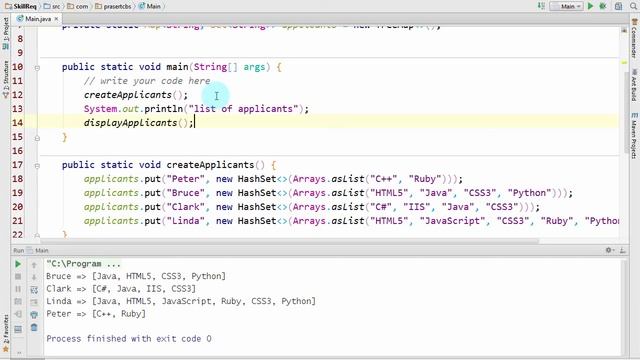Click the Make Project build icon
The width and height of the screenshot is (640, 360).
coord(541,6)
